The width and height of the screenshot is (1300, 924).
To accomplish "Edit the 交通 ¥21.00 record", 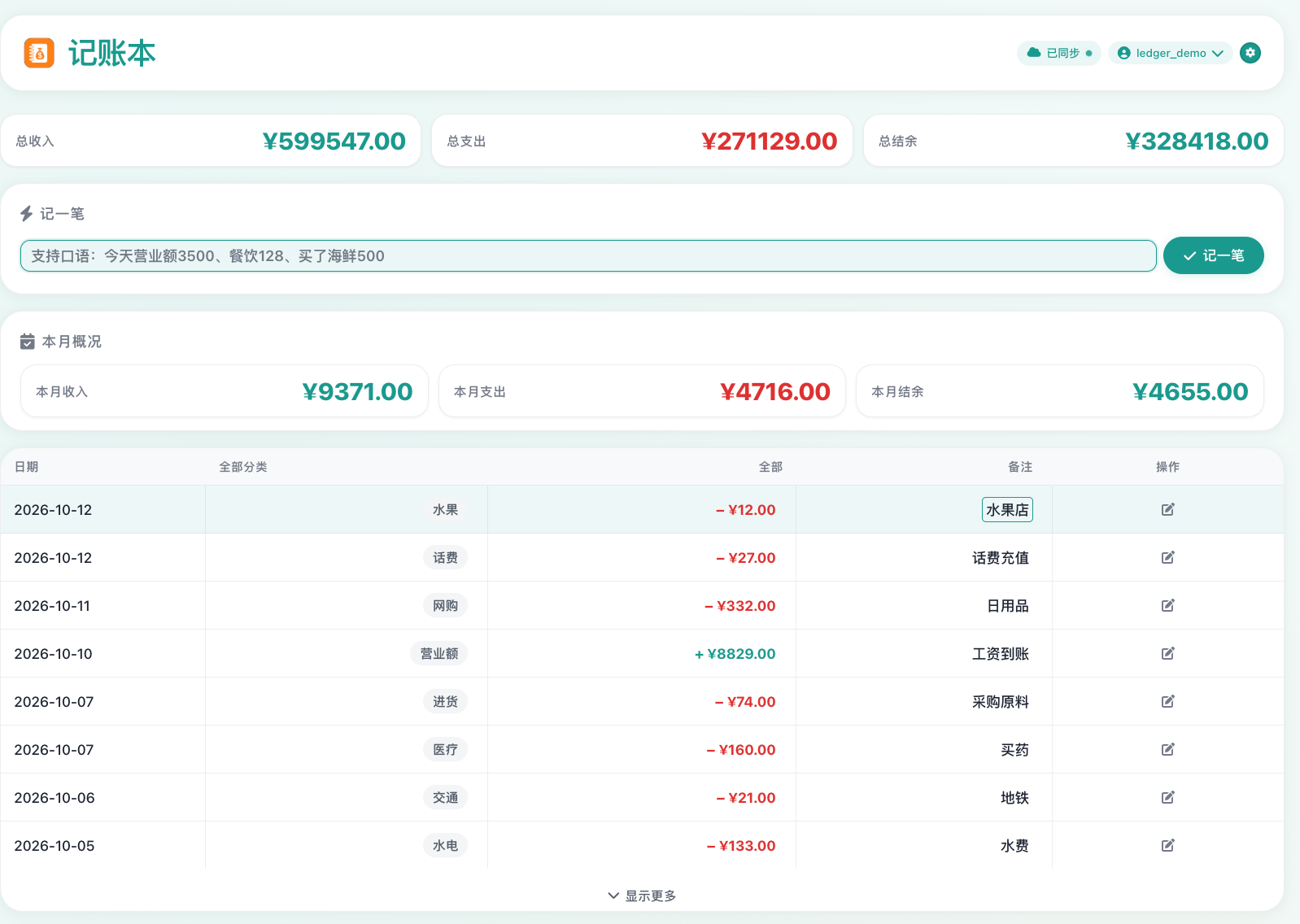I will (1167, 797).
